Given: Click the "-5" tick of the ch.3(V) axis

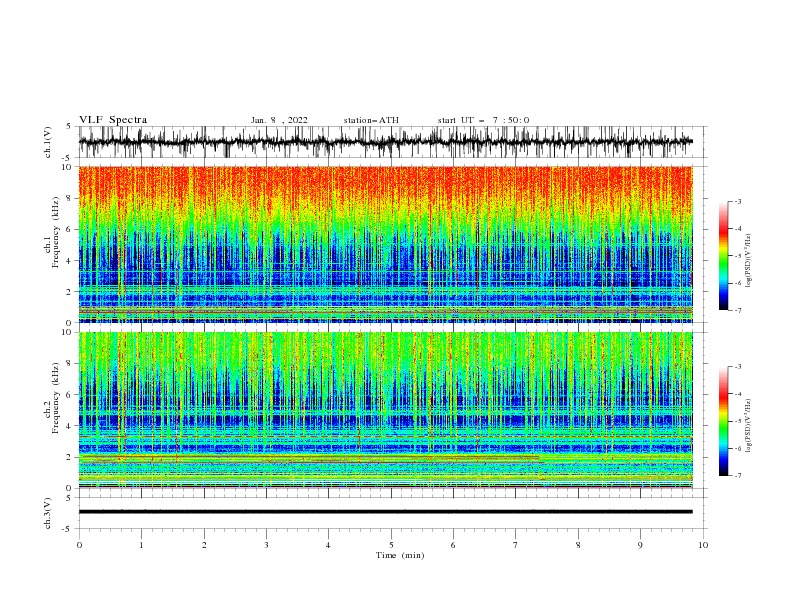Looking at the screenshot, I should tap(68, 529).
